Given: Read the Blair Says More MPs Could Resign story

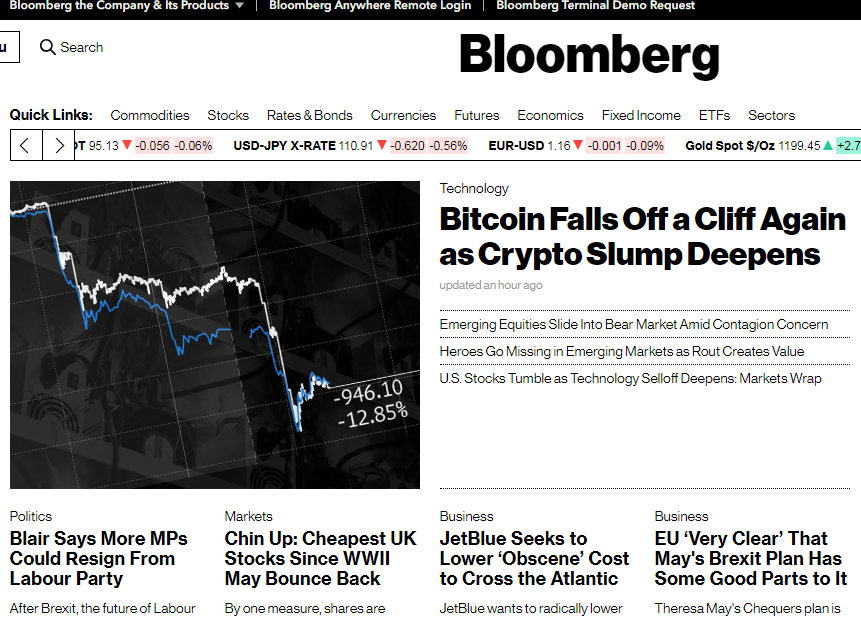Looking at the screenshot, I should (x=98, y=558).
